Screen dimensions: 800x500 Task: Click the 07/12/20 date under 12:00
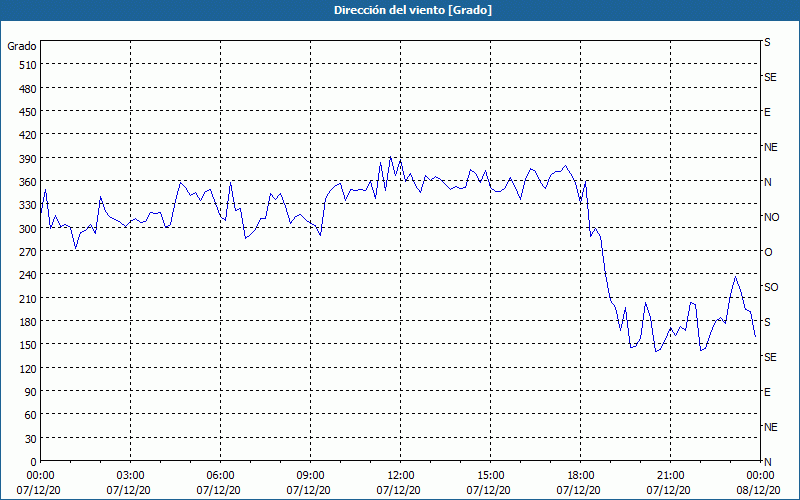pyautogui.click(x=398, y=490)
